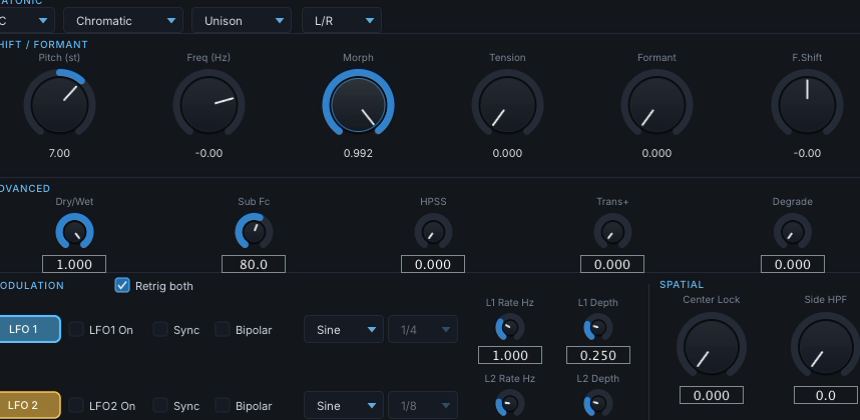Screen dimensions: 860x420
Task: Click the Formant knob
Action: click(657, 104)
